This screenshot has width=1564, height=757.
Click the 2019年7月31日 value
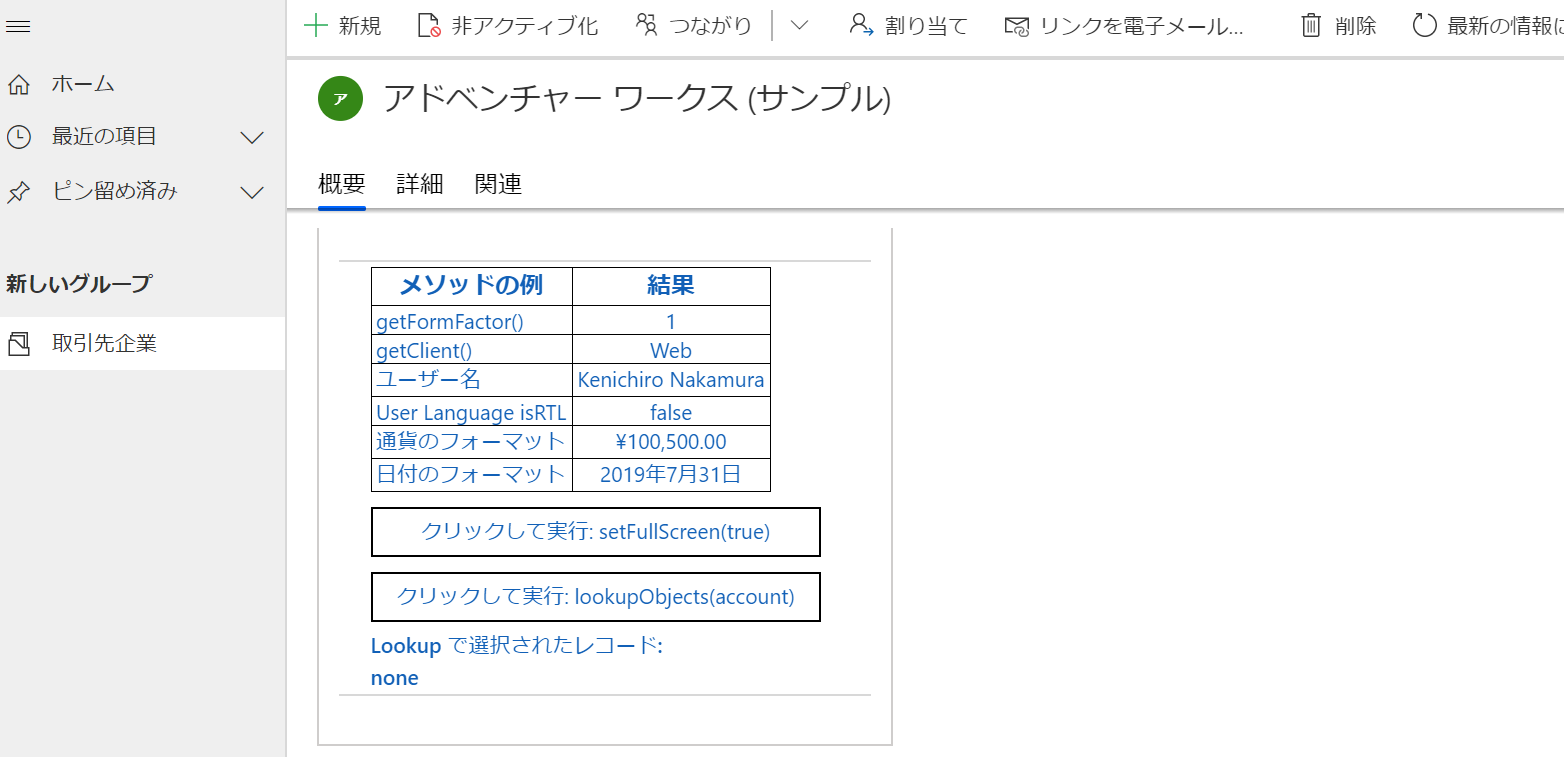[671, 475]
